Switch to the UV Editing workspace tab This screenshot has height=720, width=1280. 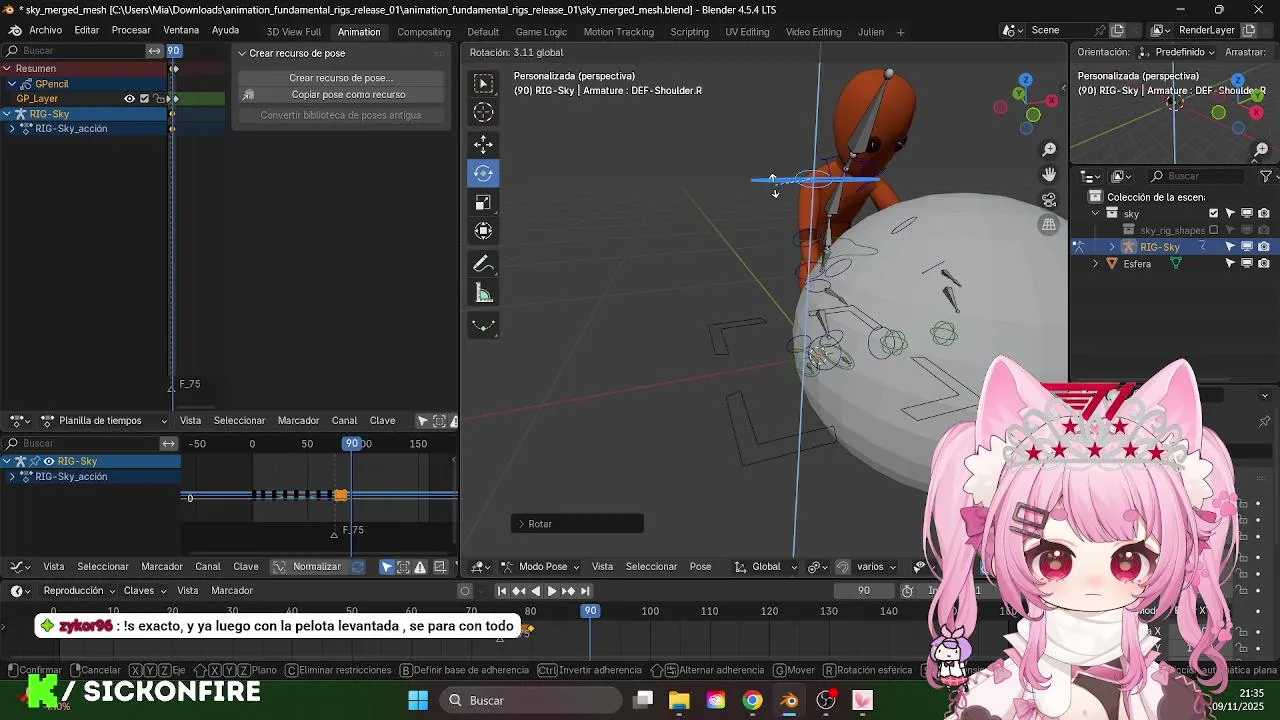747,32
